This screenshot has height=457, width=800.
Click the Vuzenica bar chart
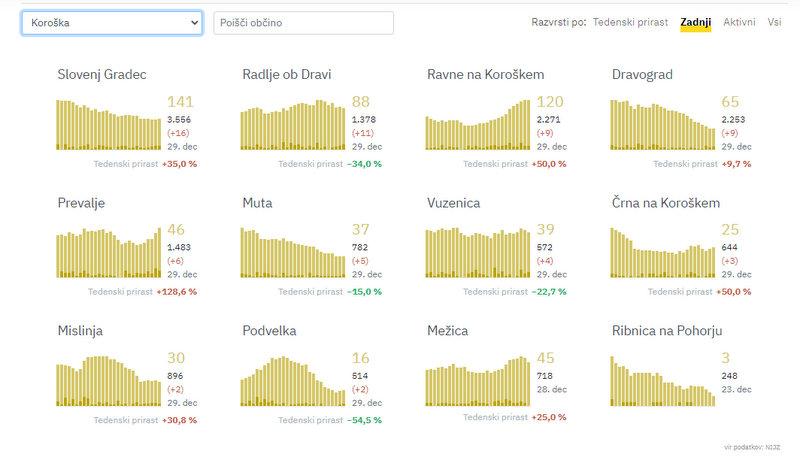[x=477, y=252]
